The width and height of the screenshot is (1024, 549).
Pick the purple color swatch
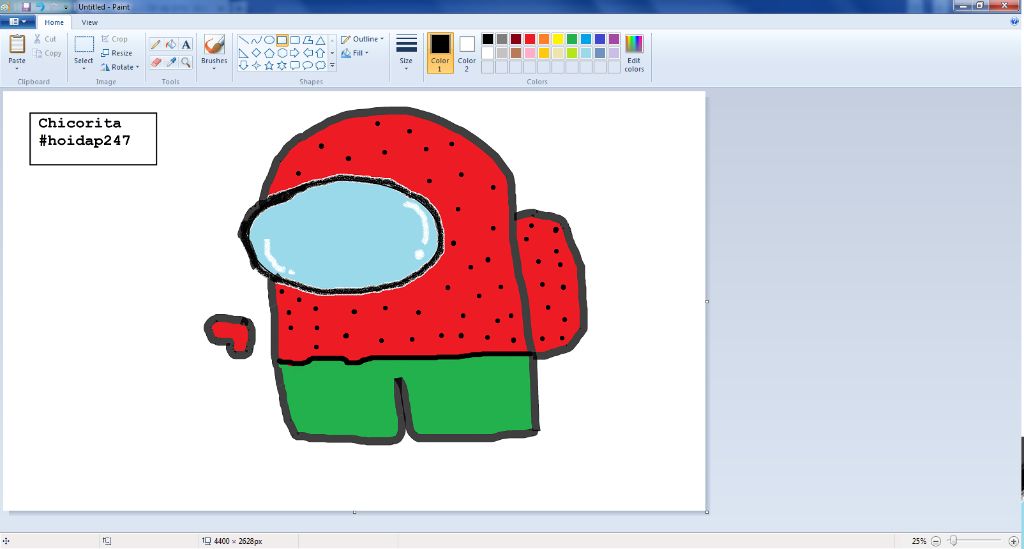[614, 39]
